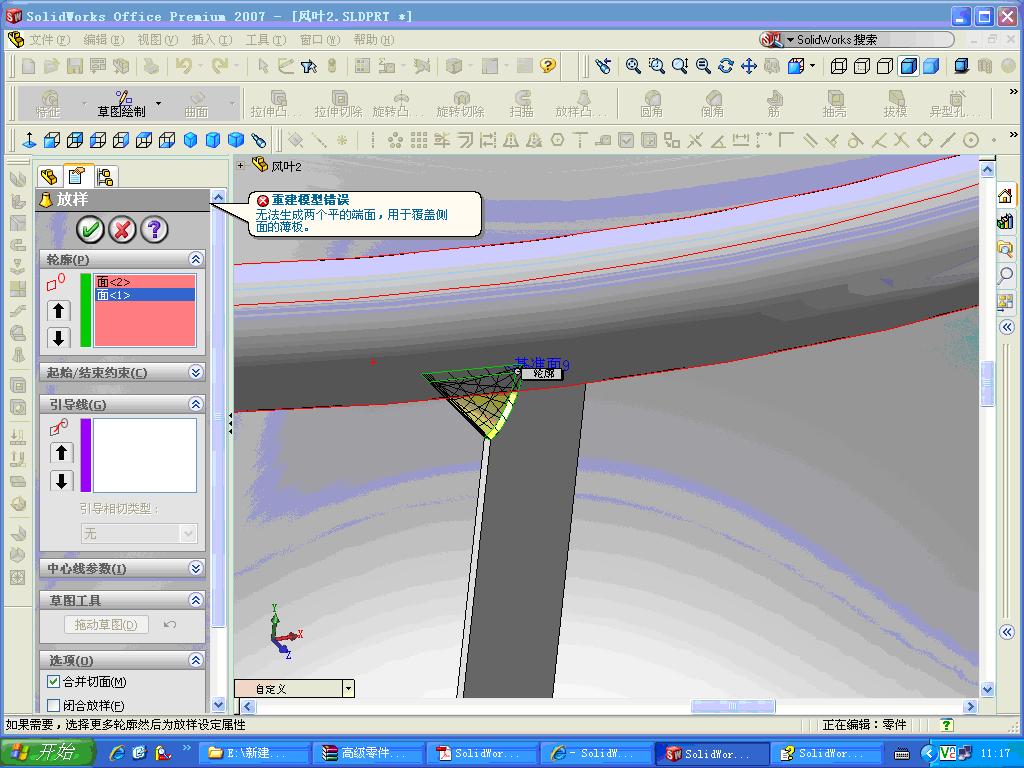1024x768 pixels.
Task: Open 高级零件 taskbar window
Action: coord(367,753)
